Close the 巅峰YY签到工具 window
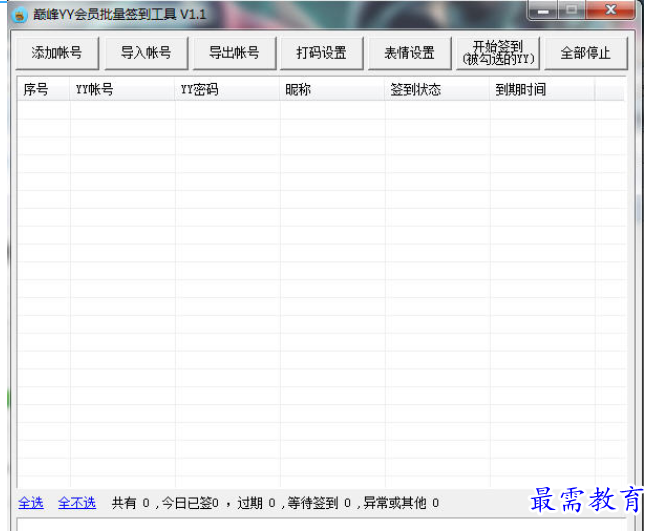This screenshot has height=531, width=652. [x=610, y=10]
